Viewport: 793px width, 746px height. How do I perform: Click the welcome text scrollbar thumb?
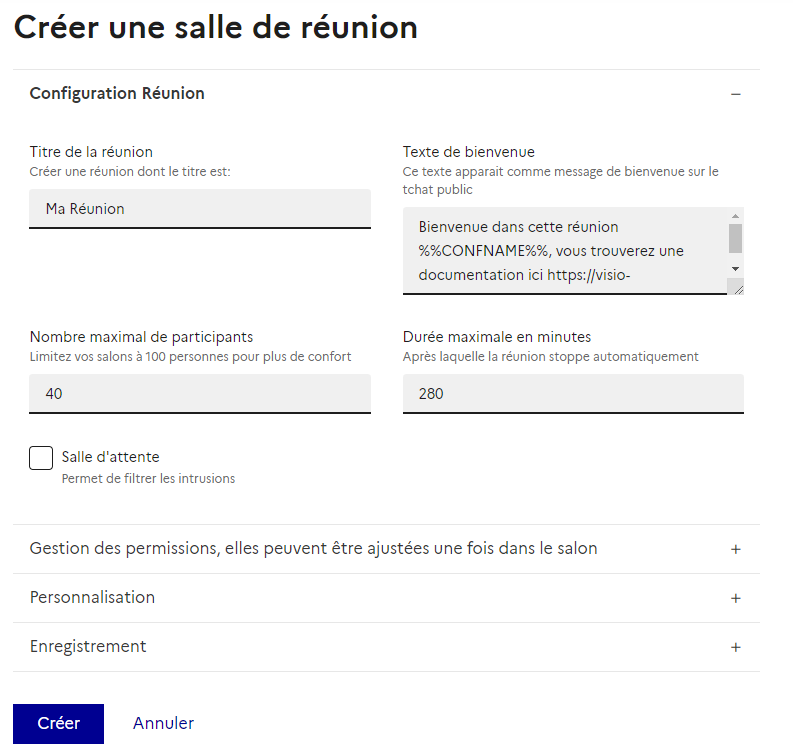[x=735, y=238]
